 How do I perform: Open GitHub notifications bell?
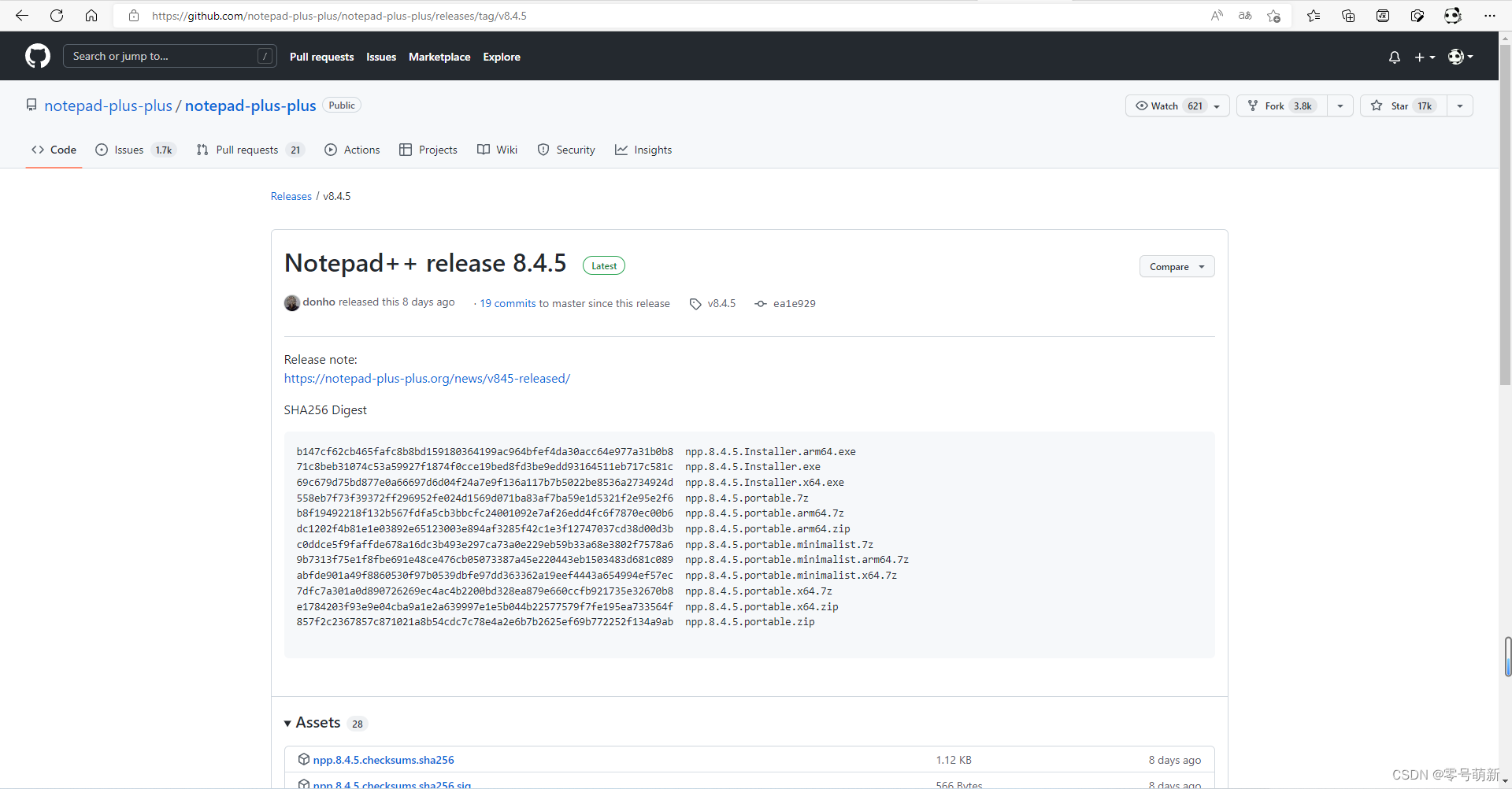1395,57
